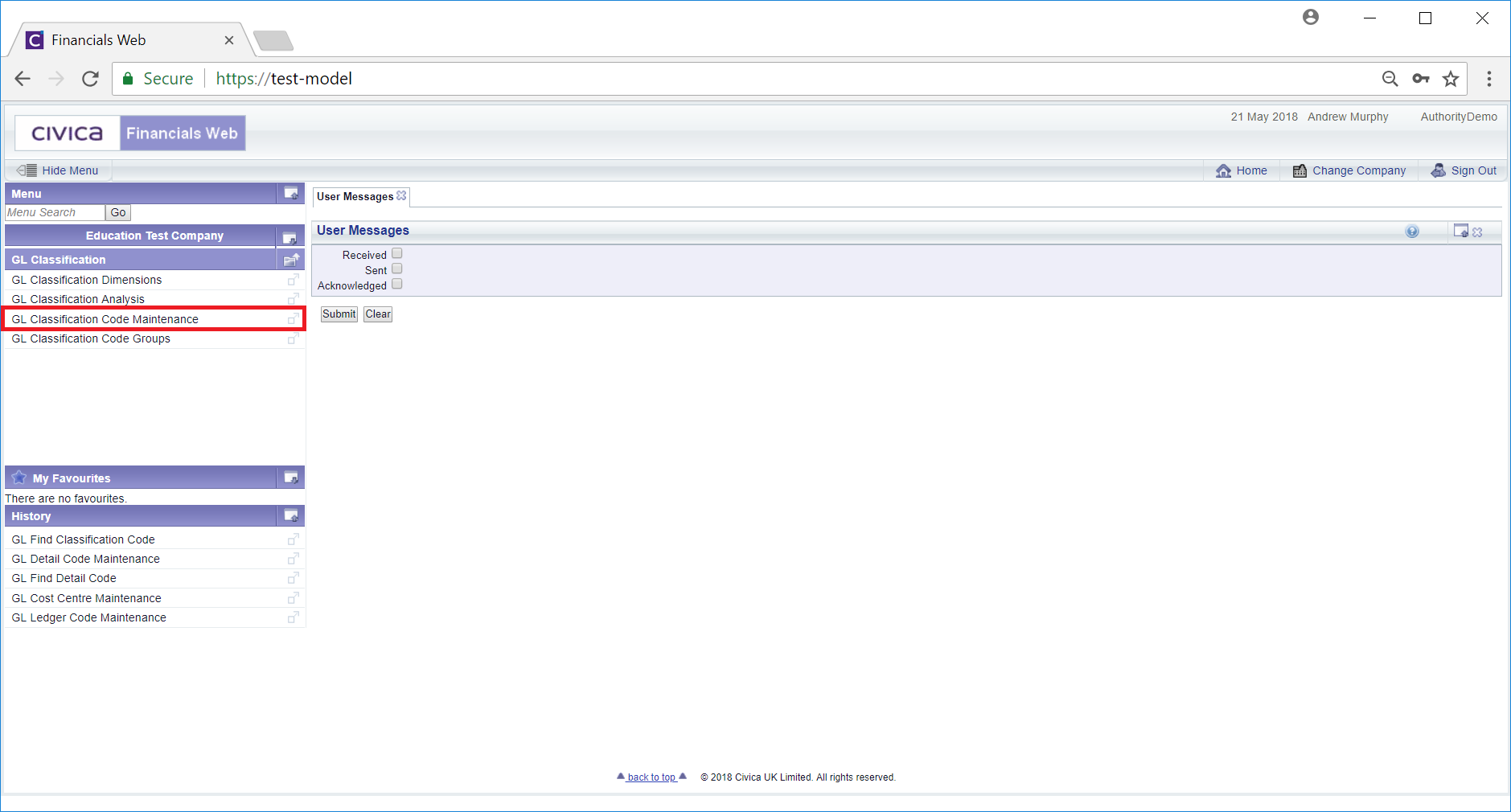This screenshot has width=1511, height=812.
Task: Open Change Company
Action: (1349, 170)
